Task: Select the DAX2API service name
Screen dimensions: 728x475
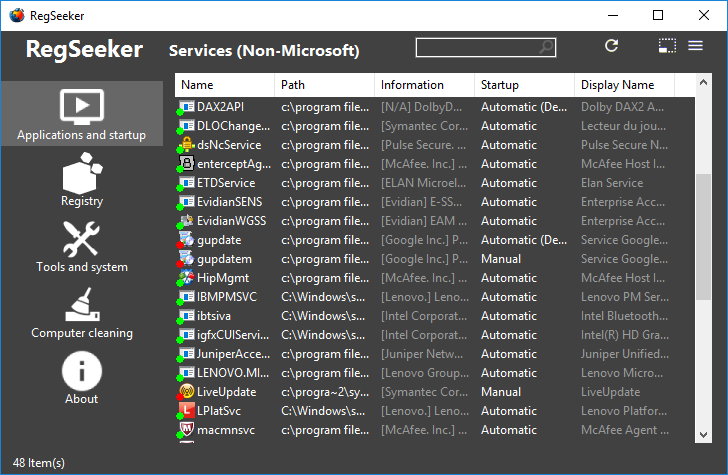Action: (x=220, y=107)
